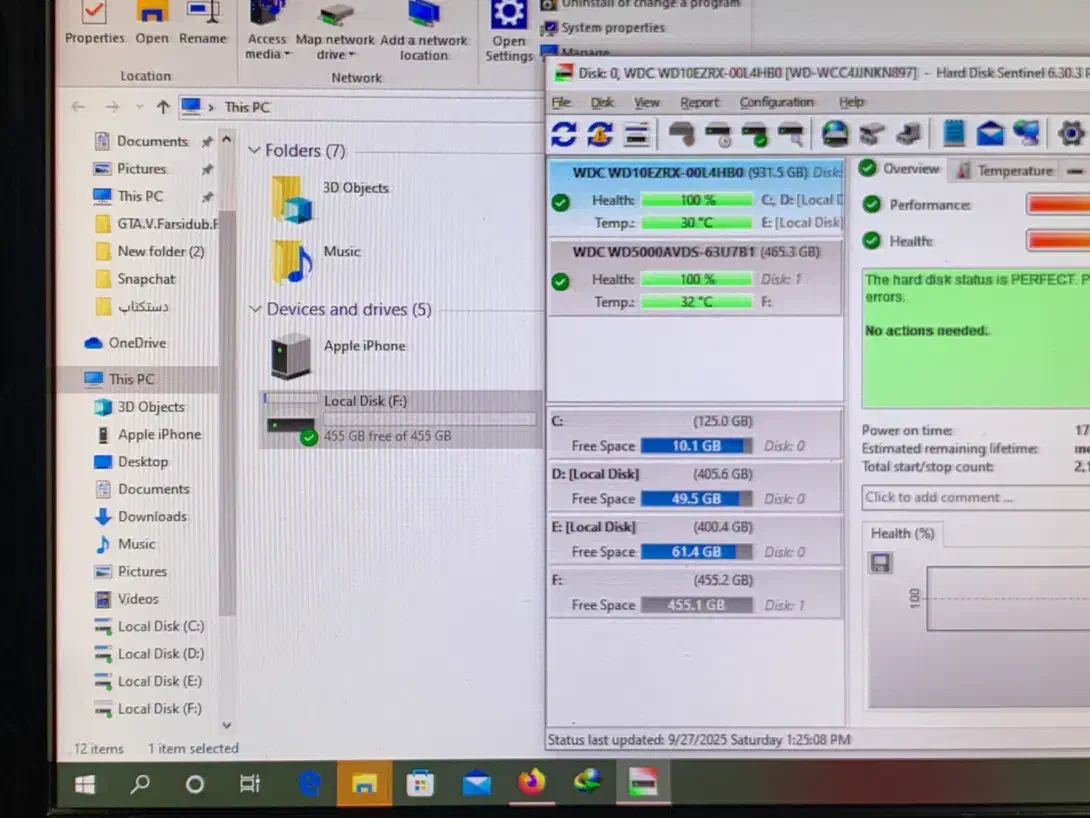Click the blue envelope email icon
The width and height of the screenshot is (1090, 818).
click(x=990, y=133)
